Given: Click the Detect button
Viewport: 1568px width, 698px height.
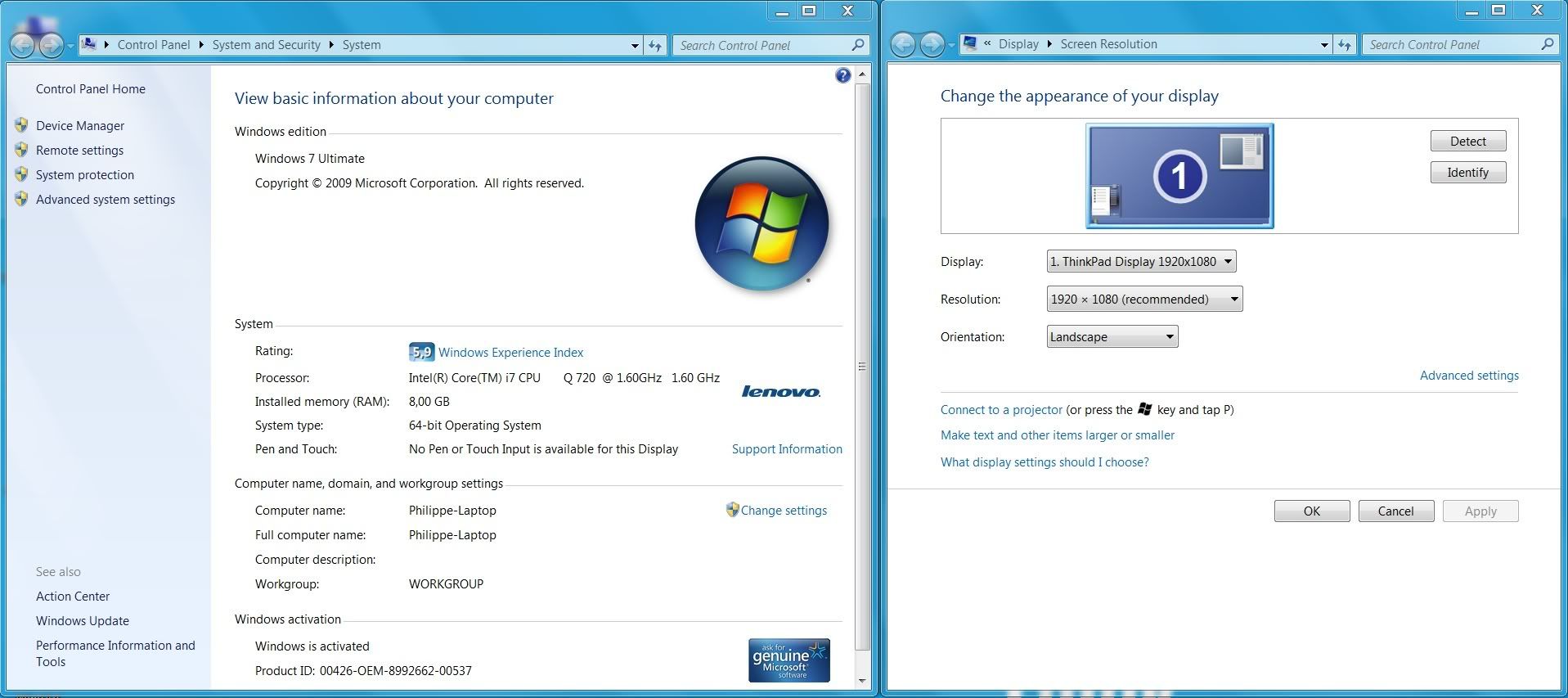Looking at the screenshot, I should click(x=1468, y=141).
